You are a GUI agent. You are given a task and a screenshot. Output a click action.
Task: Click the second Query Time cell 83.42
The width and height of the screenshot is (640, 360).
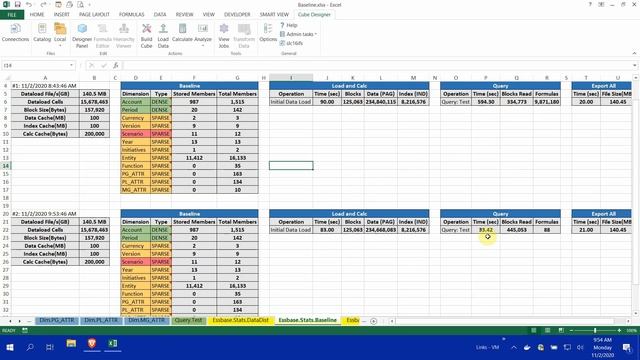point(486,230)
